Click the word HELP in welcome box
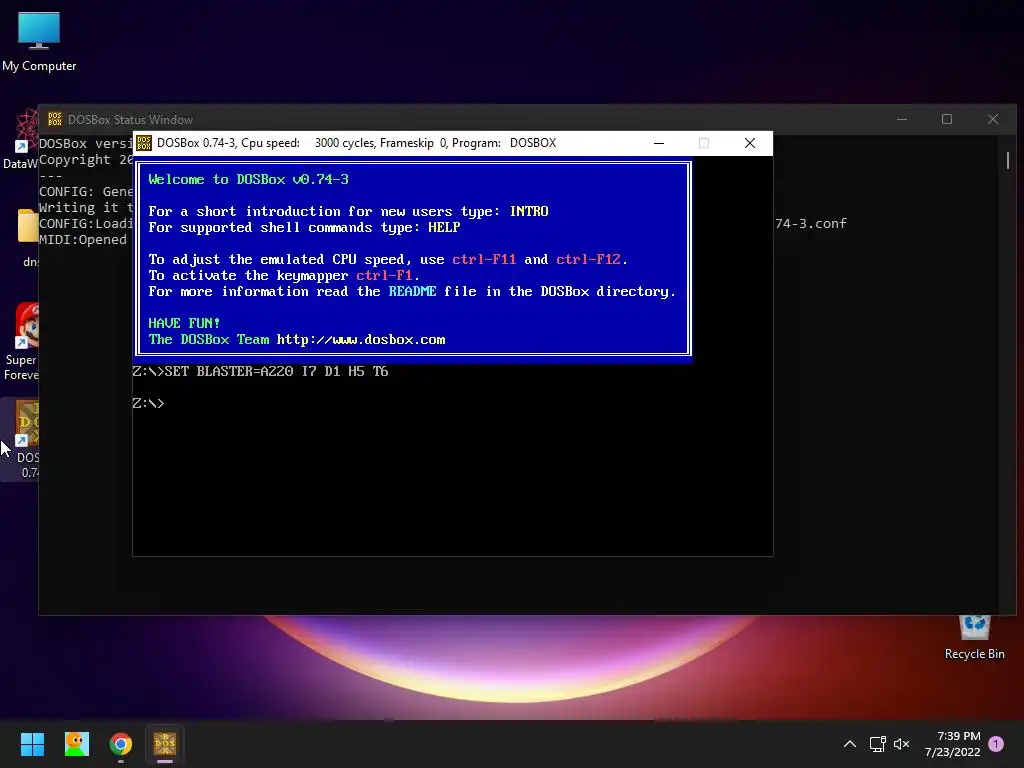The image size is (1024, 768). point(444,227)
